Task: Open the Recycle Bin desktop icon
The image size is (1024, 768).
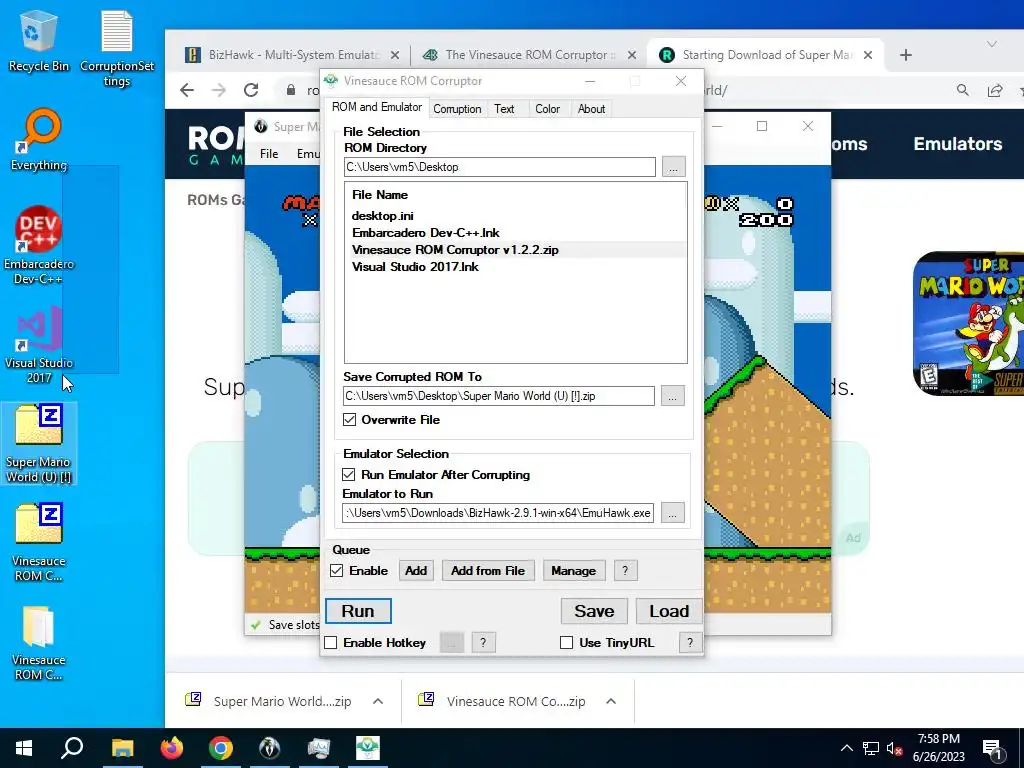Action: coord(39,40)
